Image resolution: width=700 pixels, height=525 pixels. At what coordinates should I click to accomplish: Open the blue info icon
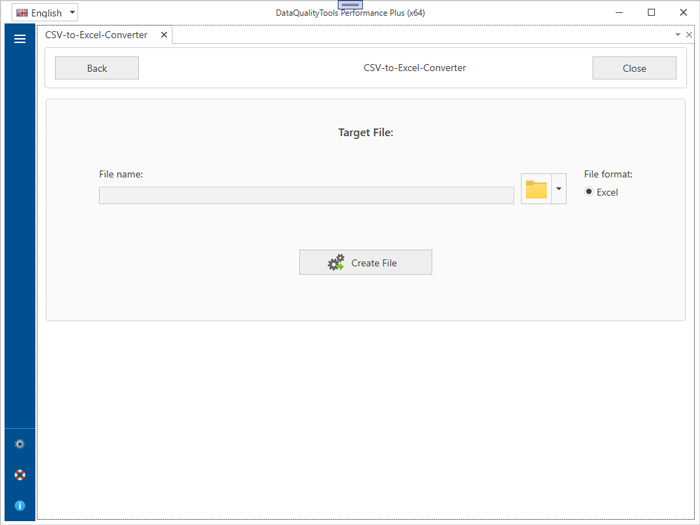[20, 505]
